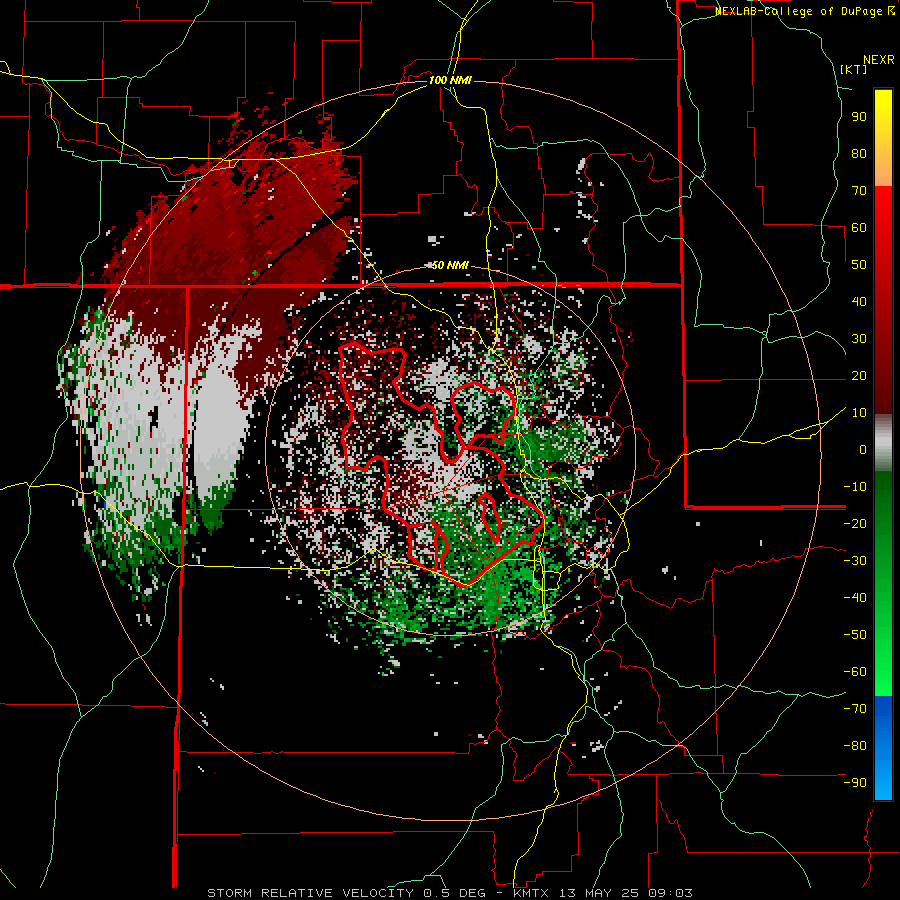The height and width of the screenshot is (900, 900).
Task: Click the -90 value on the velocity scale
Action: tap(855, 783)
